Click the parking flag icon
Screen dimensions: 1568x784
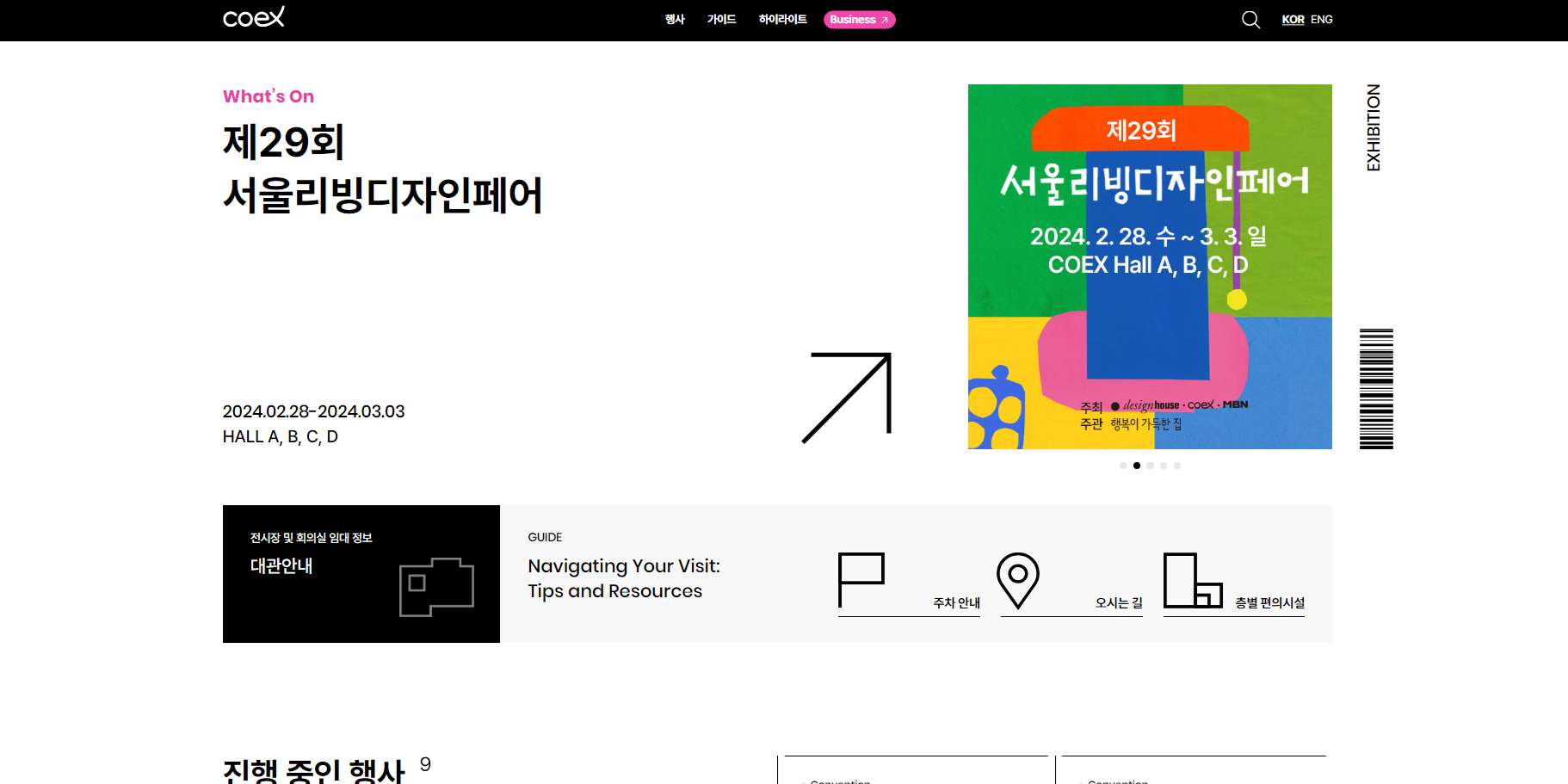click(x=861, y=580)
